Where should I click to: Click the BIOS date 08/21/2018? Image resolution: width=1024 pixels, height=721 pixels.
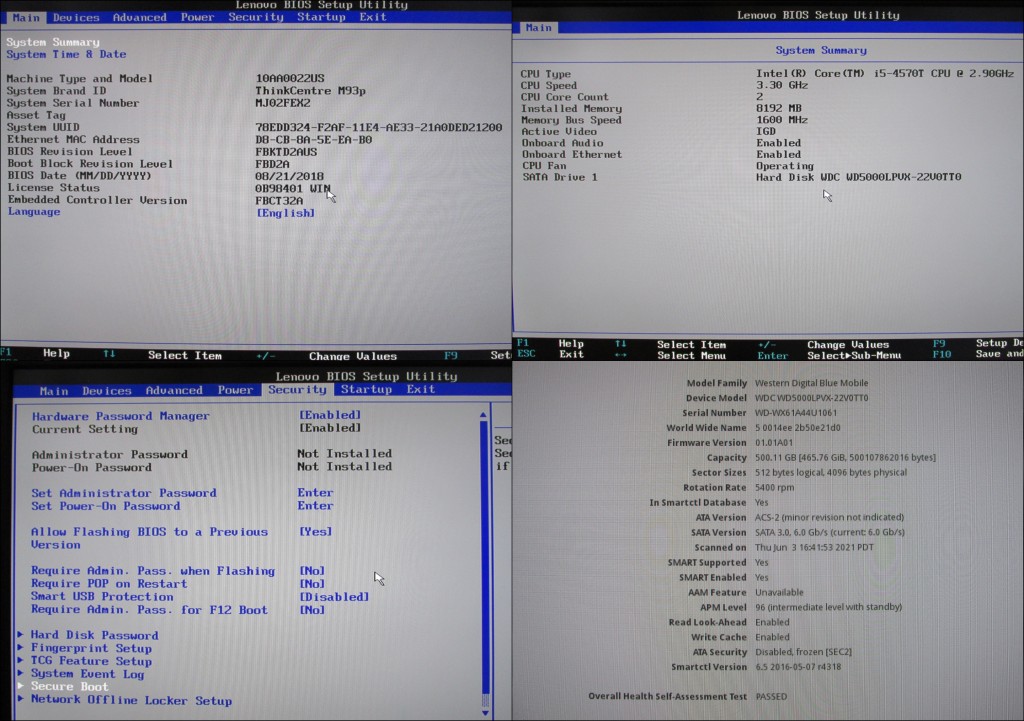pyautogui.click(x=289, y=176)
